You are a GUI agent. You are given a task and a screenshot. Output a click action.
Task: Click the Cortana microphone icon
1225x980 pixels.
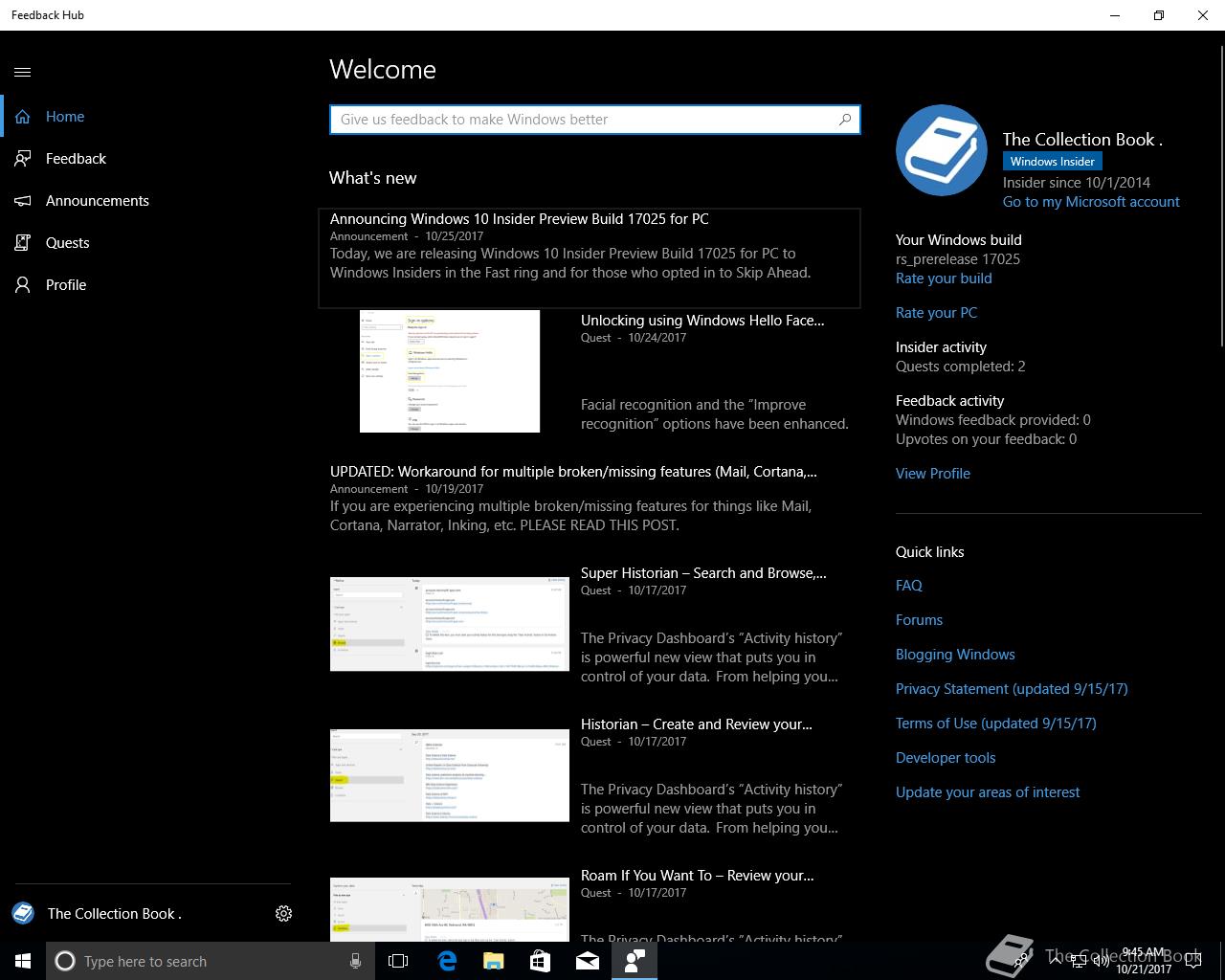coord(355,961)
